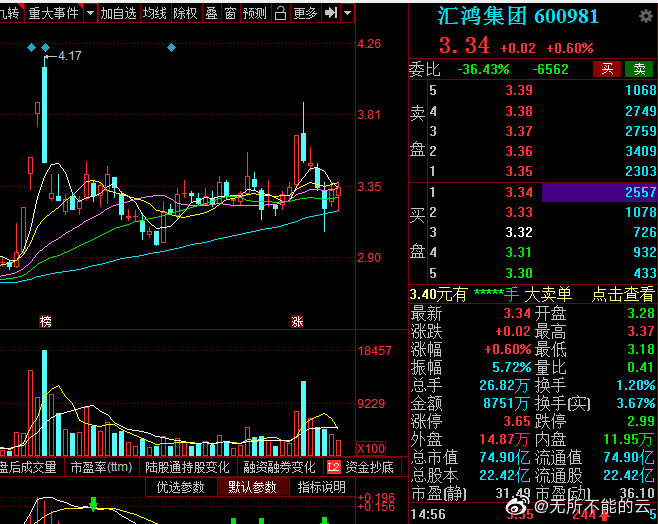Click 点击查看 for large sell orders
The height and width of the screenshot is (524, 658).
[x=623, y=294]
